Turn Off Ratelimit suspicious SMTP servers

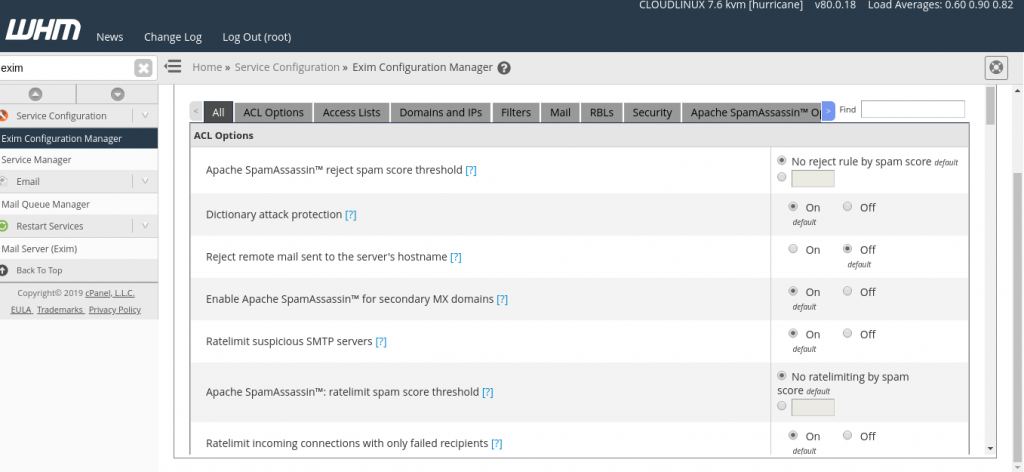[848, 334]
